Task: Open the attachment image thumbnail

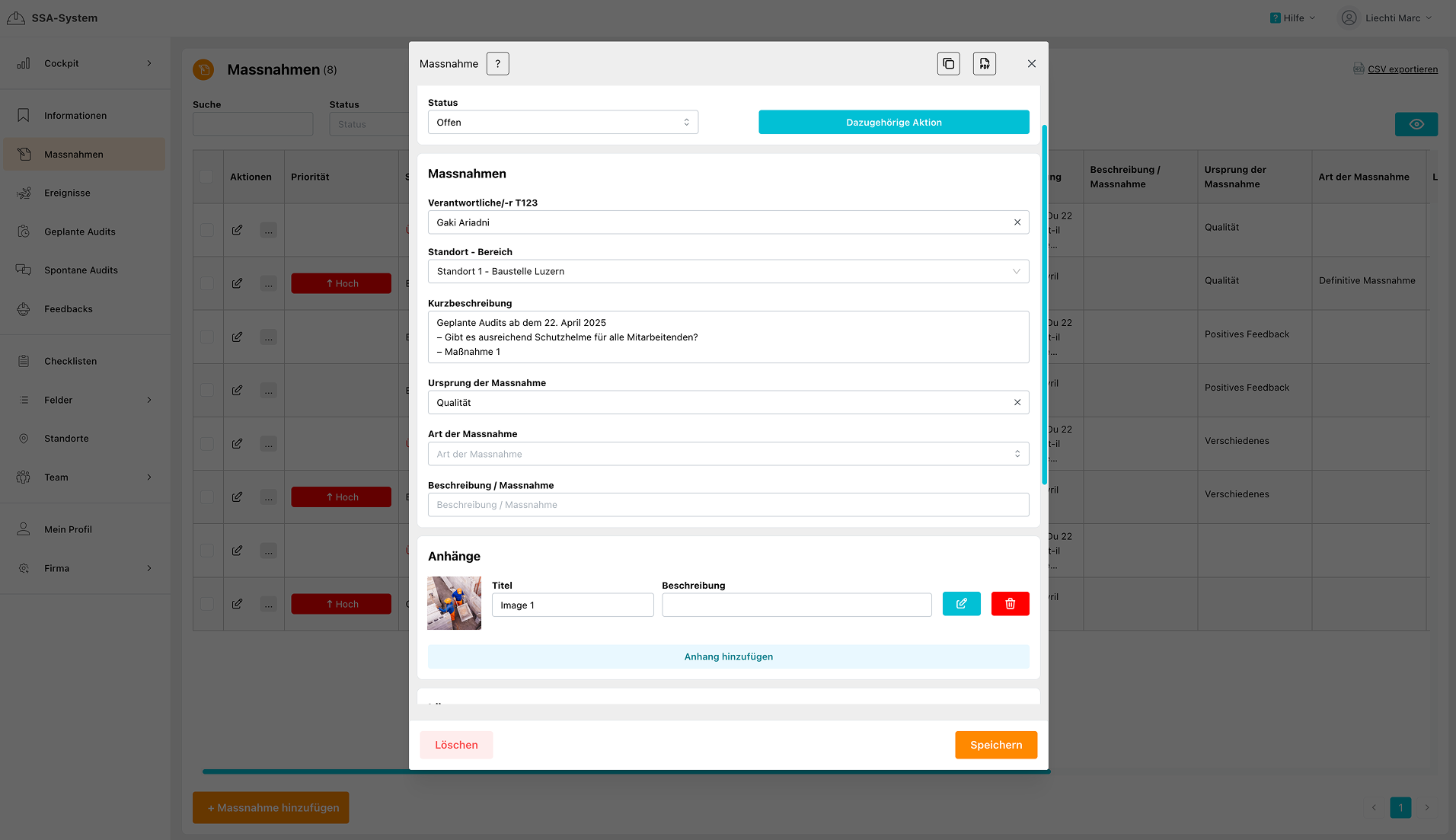Action: tap(454, 603)
